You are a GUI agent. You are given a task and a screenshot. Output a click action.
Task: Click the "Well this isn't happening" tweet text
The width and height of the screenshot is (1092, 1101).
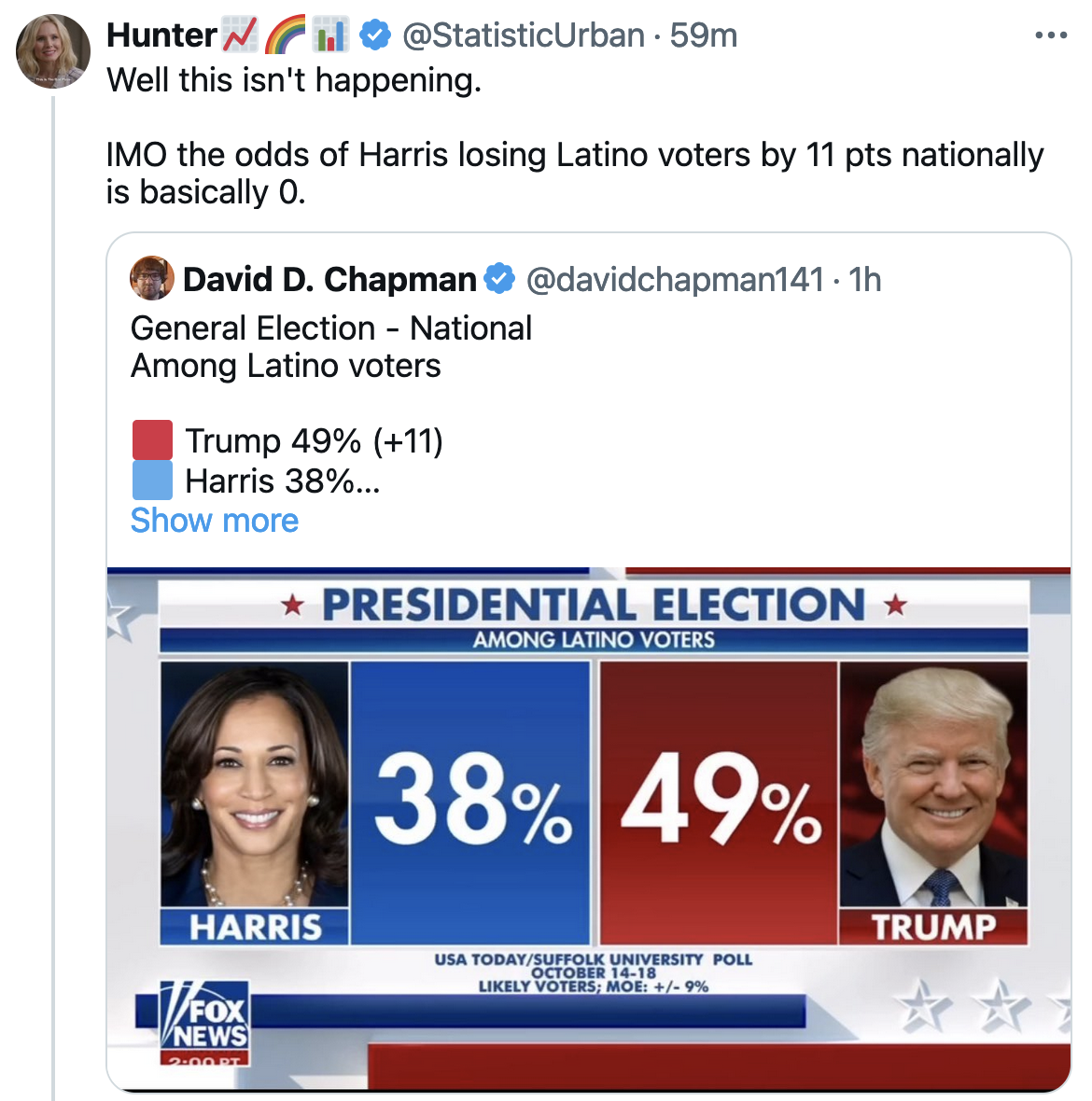[x=294, y=80]
